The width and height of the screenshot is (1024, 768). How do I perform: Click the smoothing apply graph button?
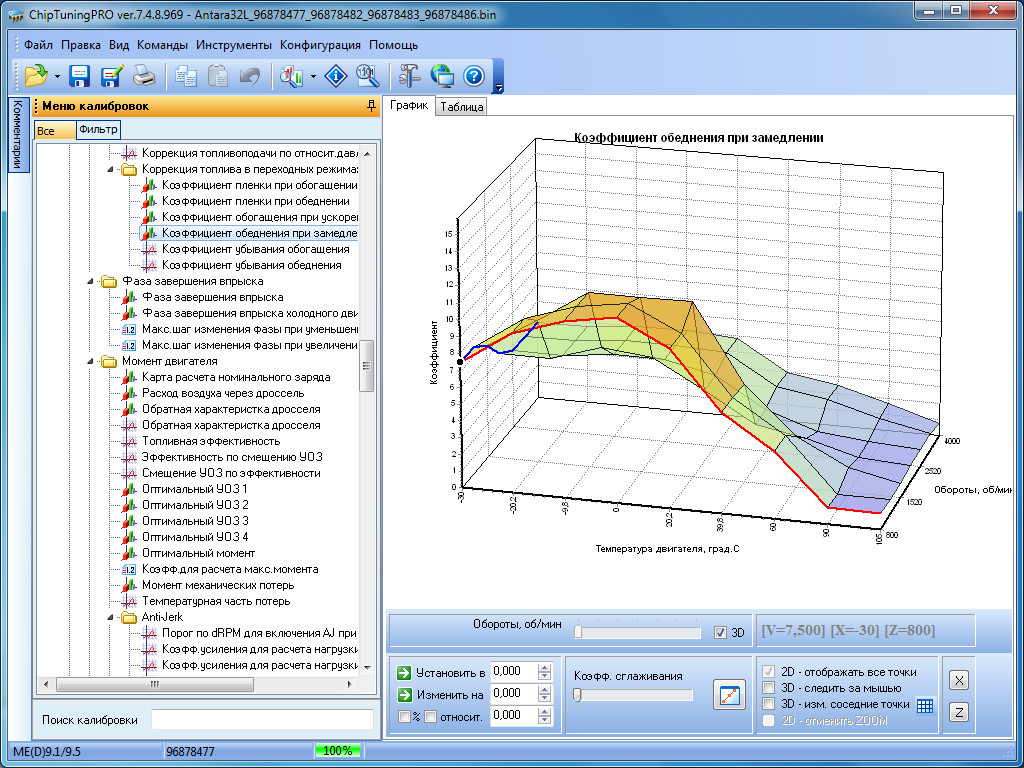pyautogui.click(x=729, y=694)
